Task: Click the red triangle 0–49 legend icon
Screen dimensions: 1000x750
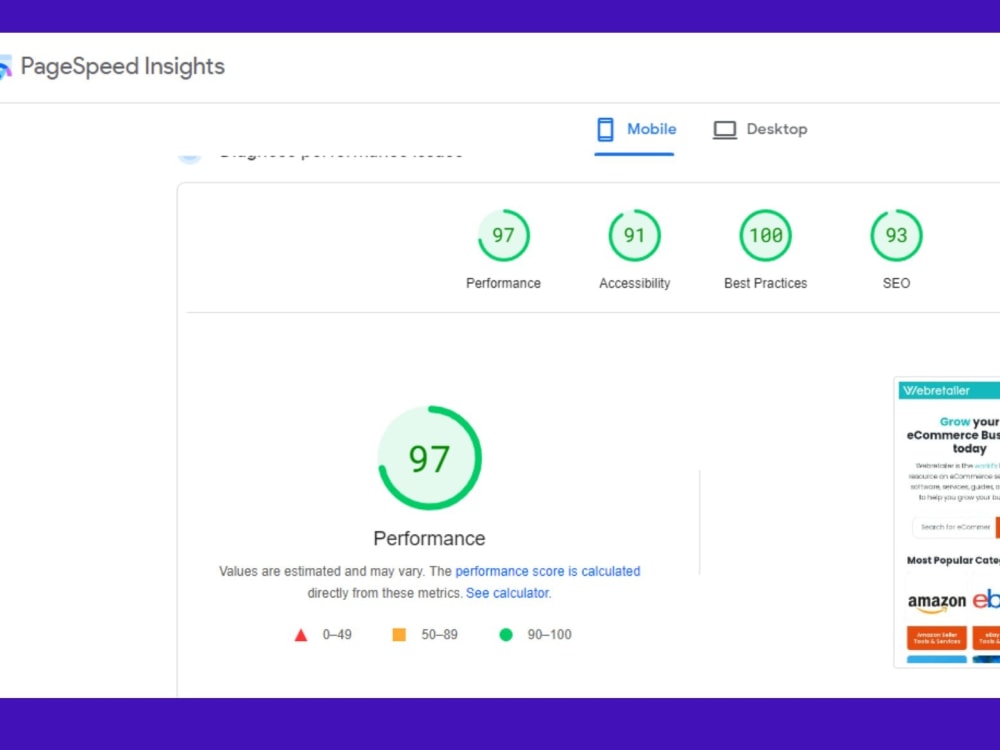Action: [301, 635]
